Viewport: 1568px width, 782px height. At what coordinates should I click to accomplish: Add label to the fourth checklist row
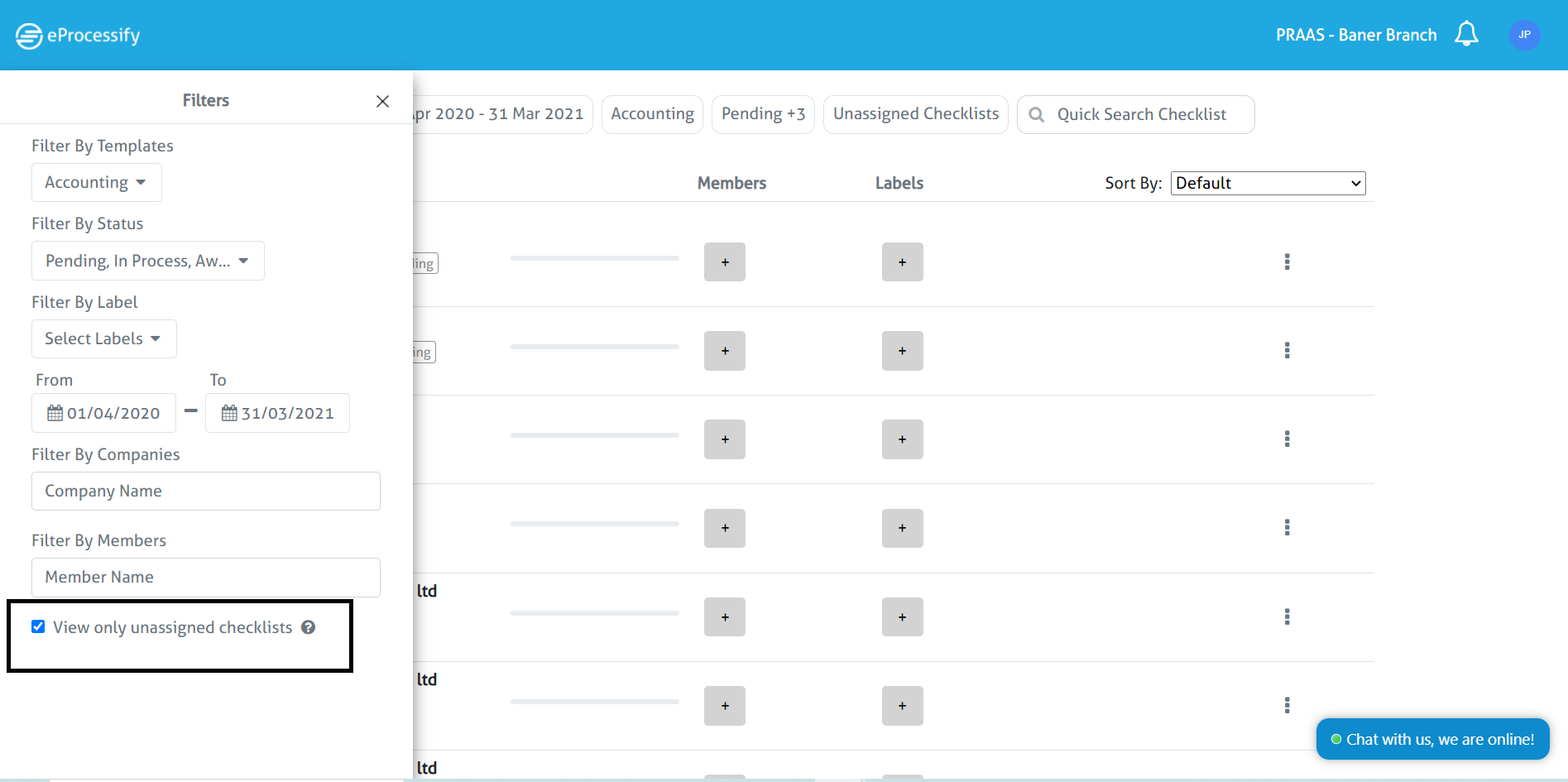pos(903,528)
